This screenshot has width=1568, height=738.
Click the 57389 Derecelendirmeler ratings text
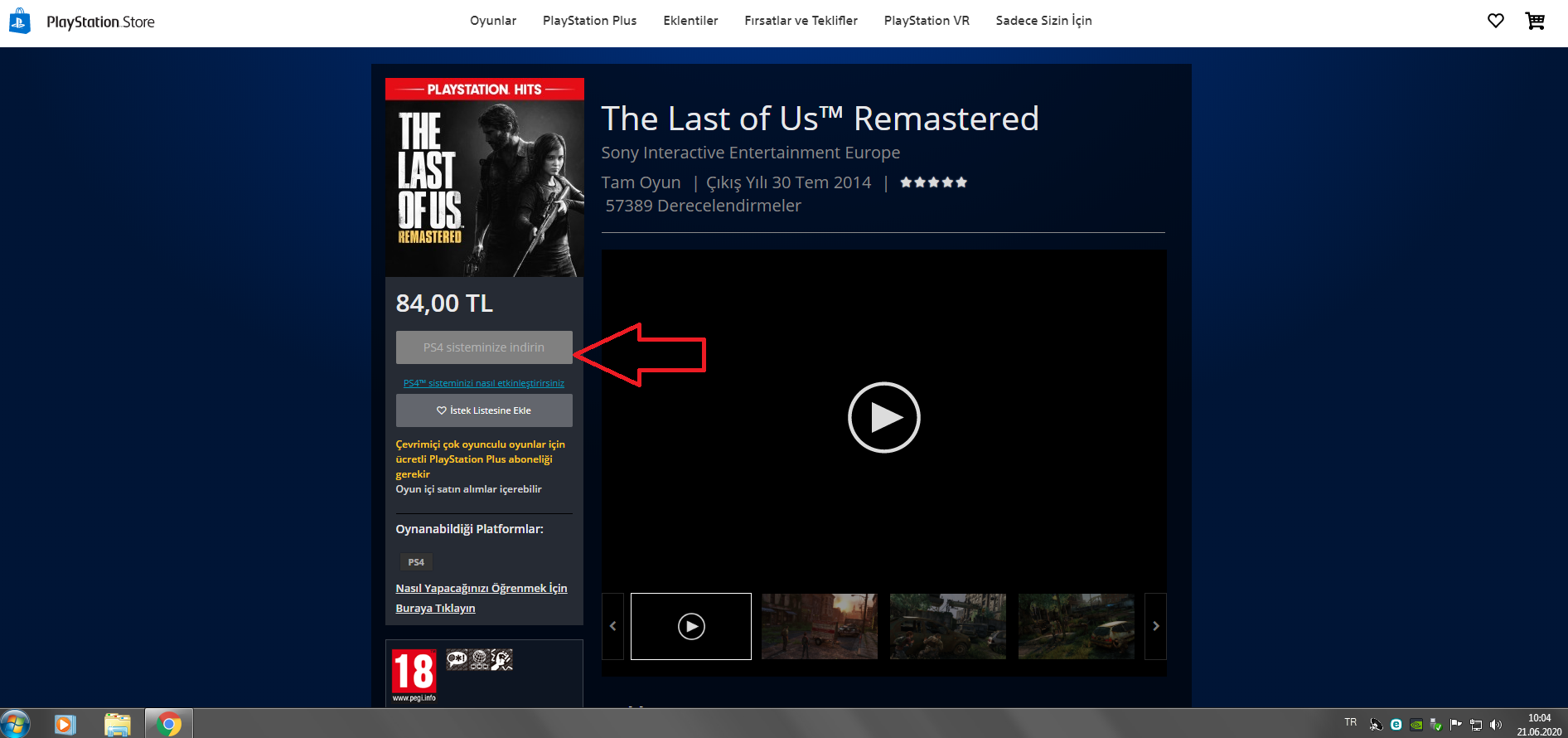(x=703, y=206)
